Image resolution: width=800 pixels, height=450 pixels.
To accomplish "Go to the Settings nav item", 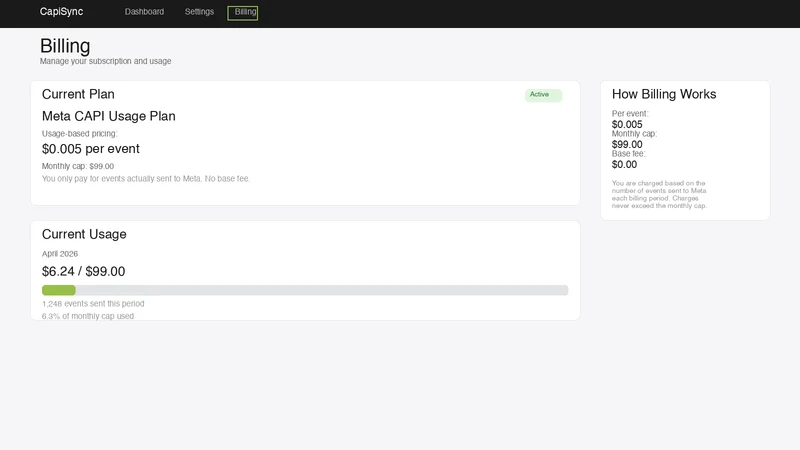I will [199, 12].
